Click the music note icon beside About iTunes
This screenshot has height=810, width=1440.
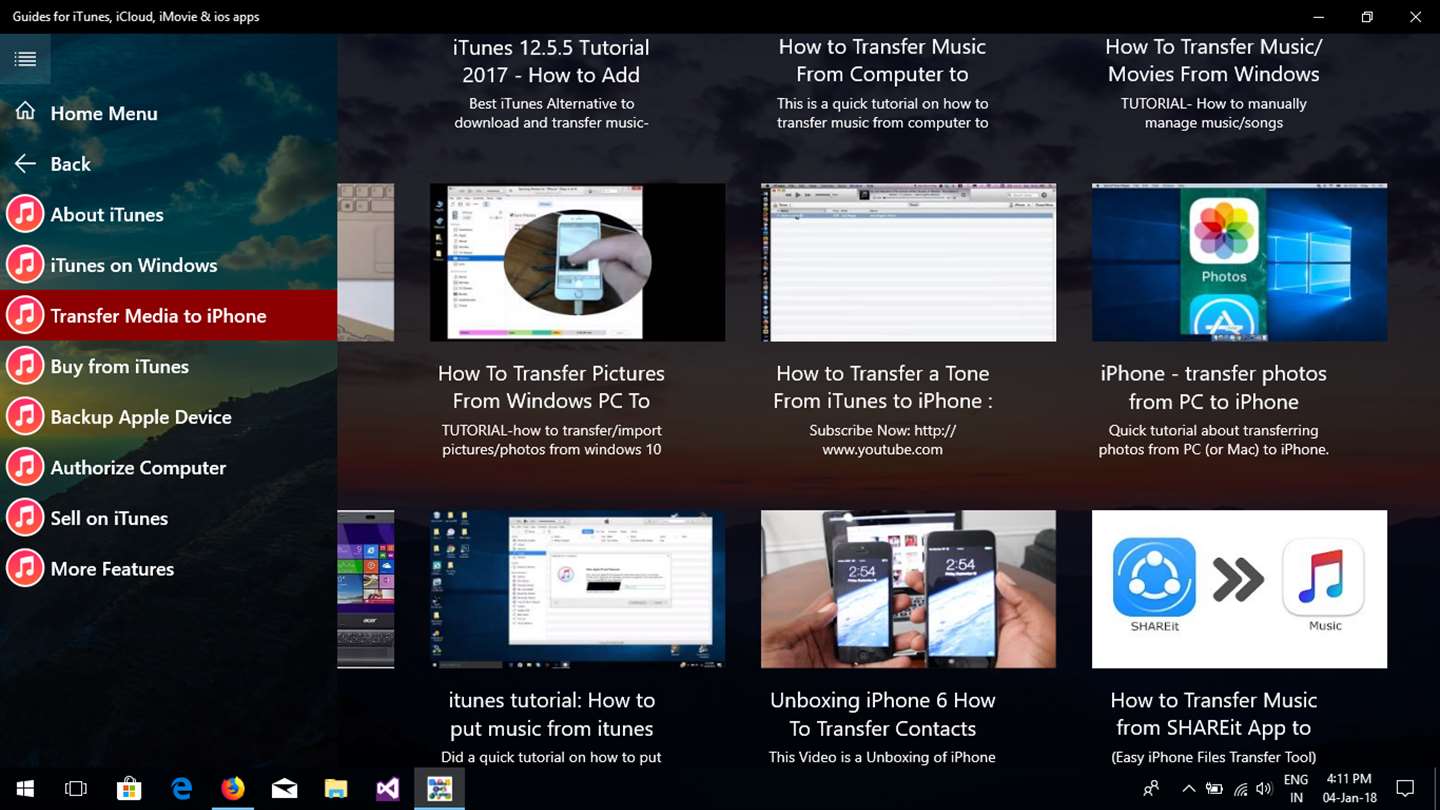click(25, 214)
